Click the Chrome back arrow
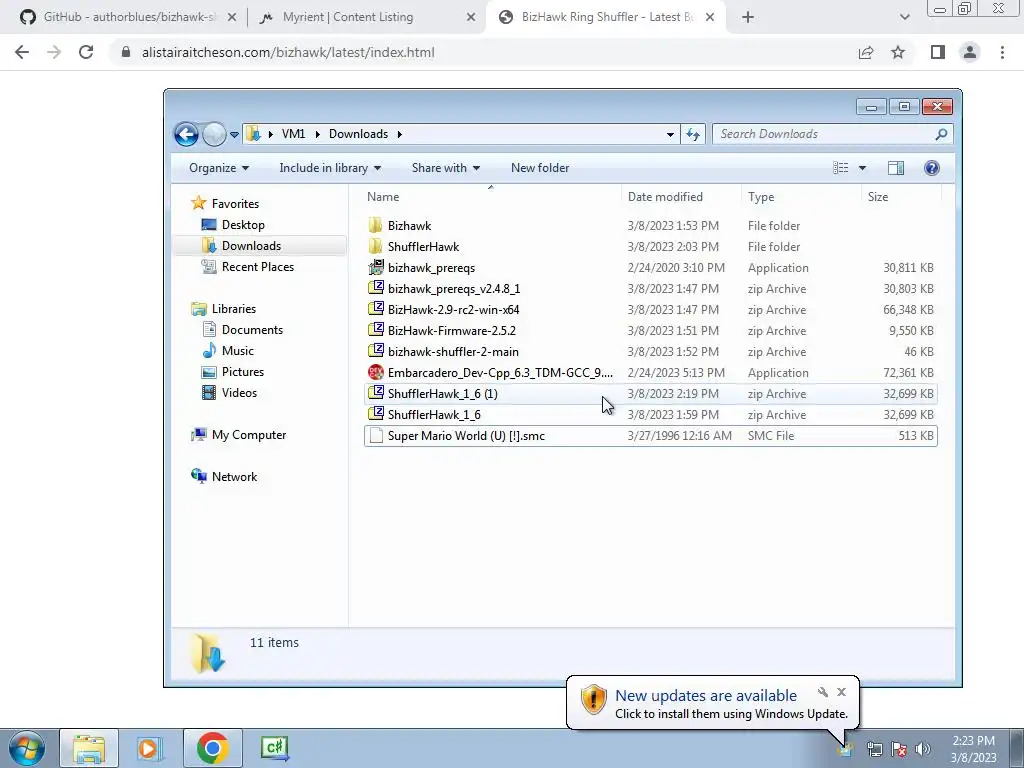This screenshot has height=768, width=1024. 22,52
